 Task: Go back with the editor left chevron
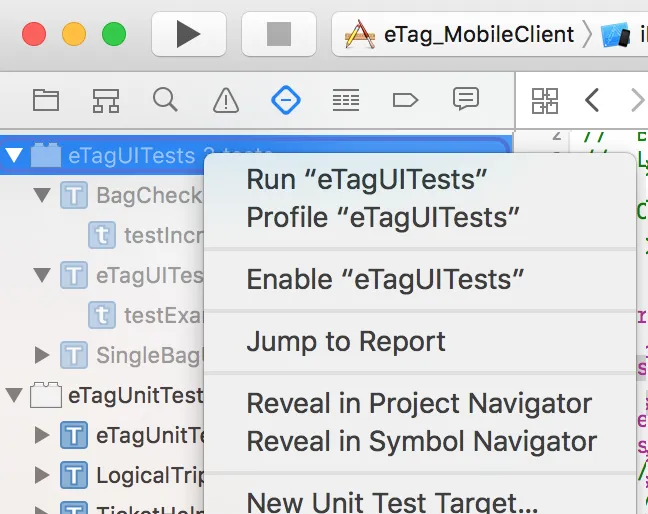pos(592,100)
